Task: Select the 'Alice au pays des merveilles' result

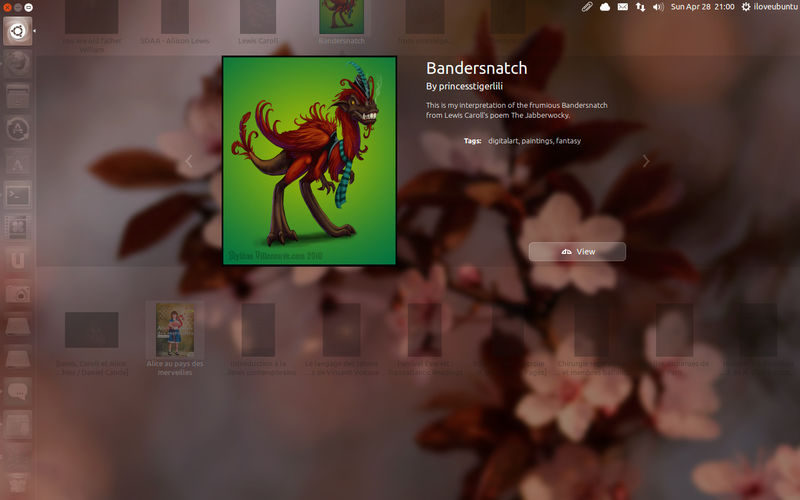Action: (175, 339)
